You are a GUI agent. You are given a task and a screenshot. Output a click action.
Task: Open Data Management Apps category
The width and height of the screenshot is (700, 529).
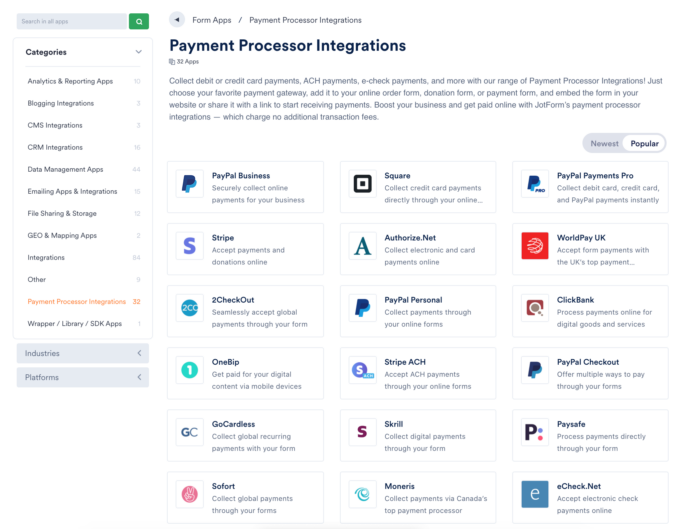click(65, 169)
